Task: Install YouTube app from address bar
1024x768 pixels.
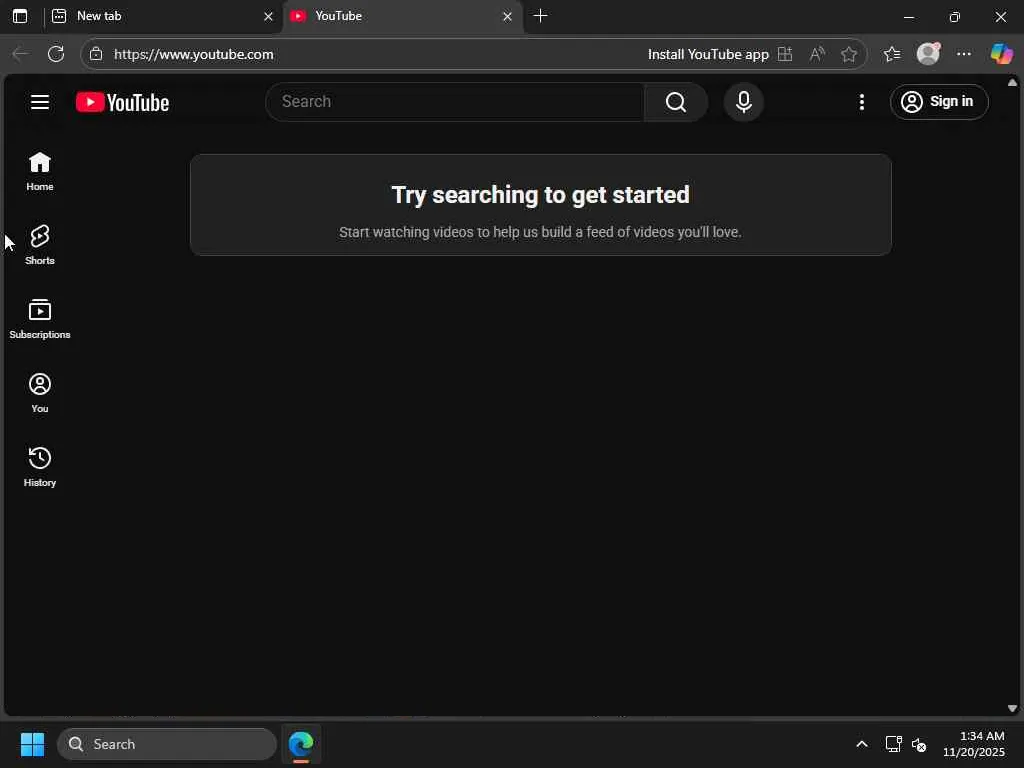Action: point(708,54)
